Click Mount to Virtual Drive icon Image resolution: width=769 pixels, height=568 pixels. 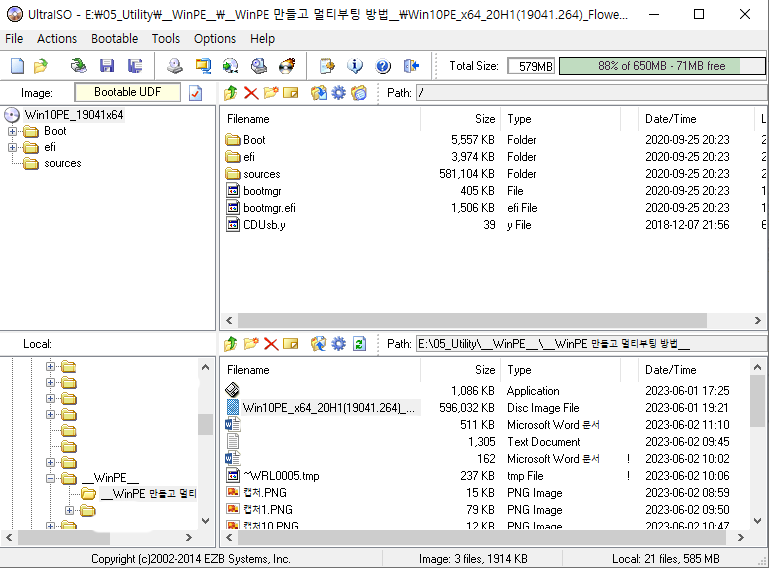[258, 66]
